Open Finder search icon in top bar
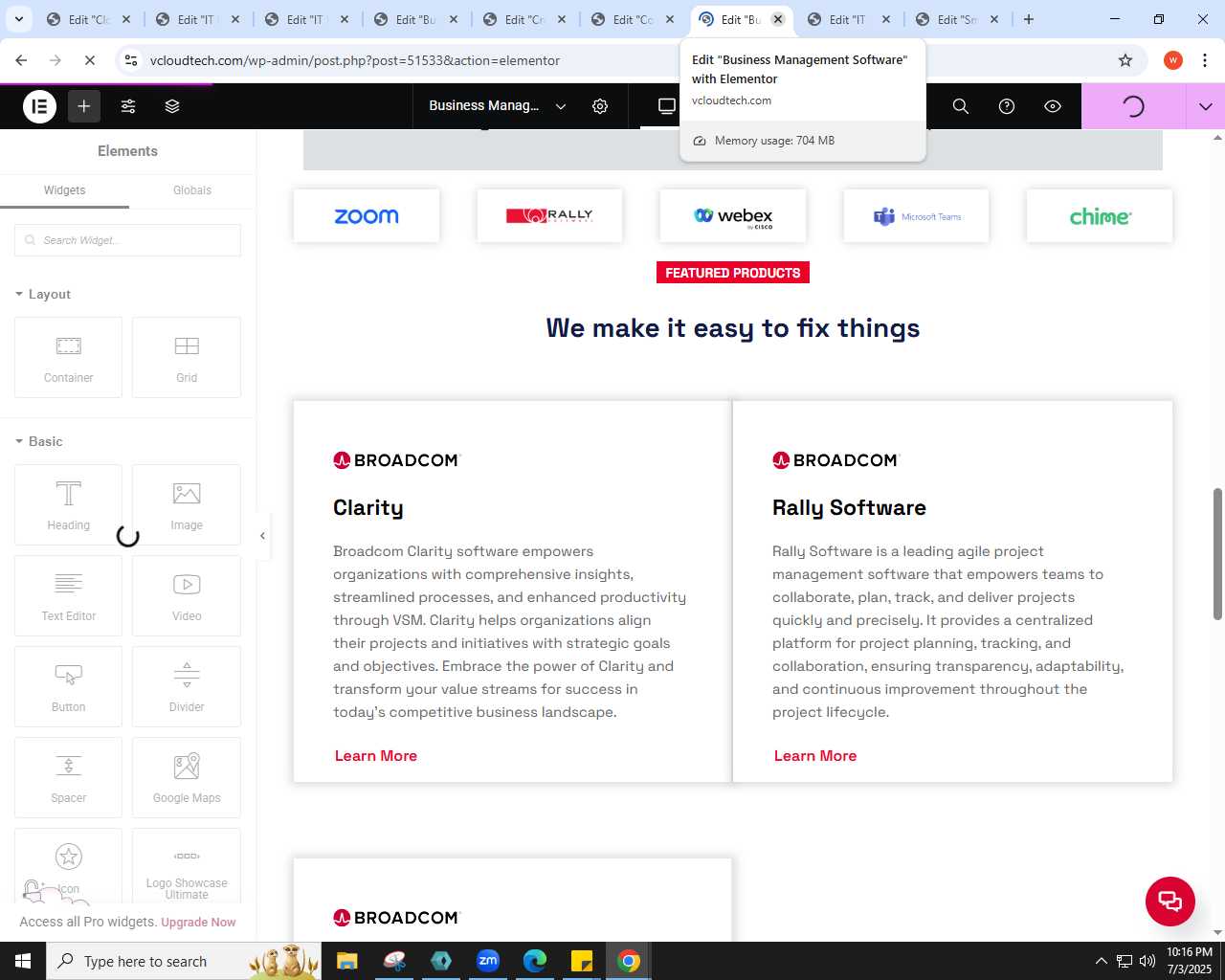1225x980 pixels. click(x=961, y=106)
